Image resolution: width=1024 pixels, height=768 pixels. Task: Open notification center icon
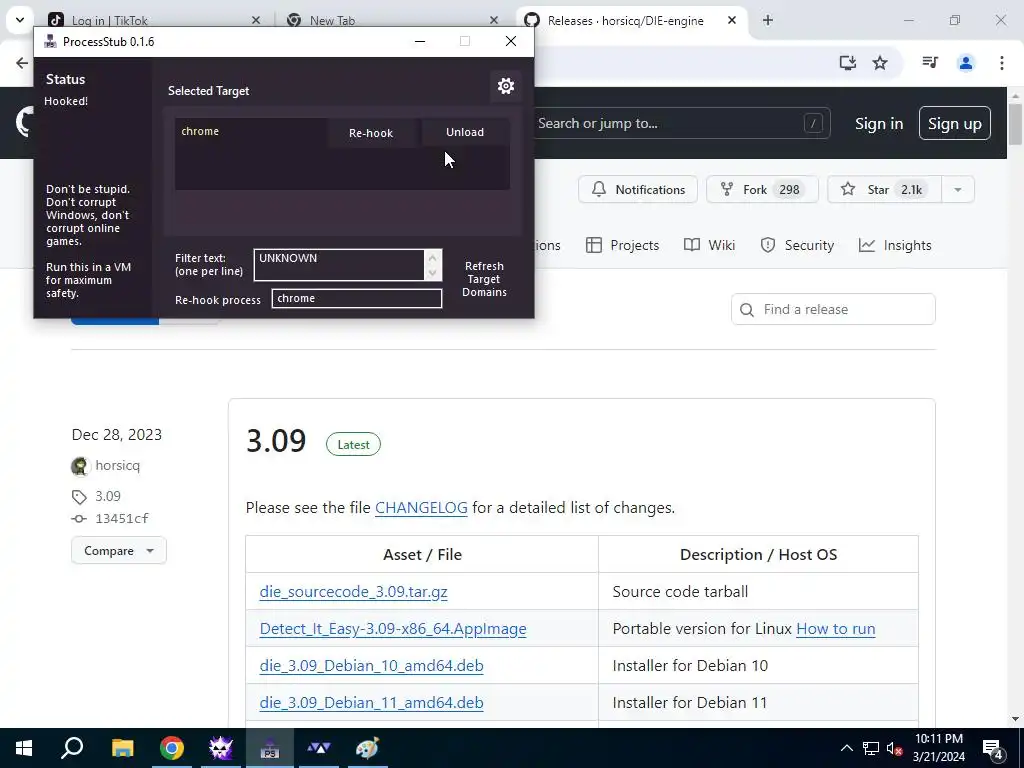coord(993,748)
